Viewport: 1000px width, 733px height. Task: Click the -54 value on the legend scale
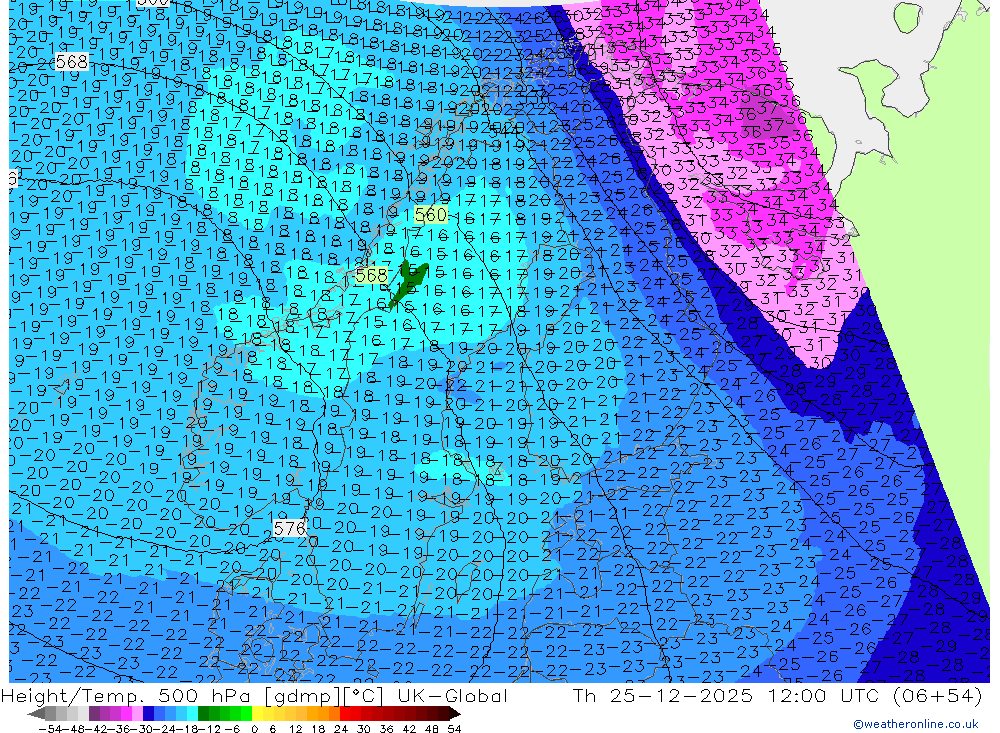[x=49, y=729]
